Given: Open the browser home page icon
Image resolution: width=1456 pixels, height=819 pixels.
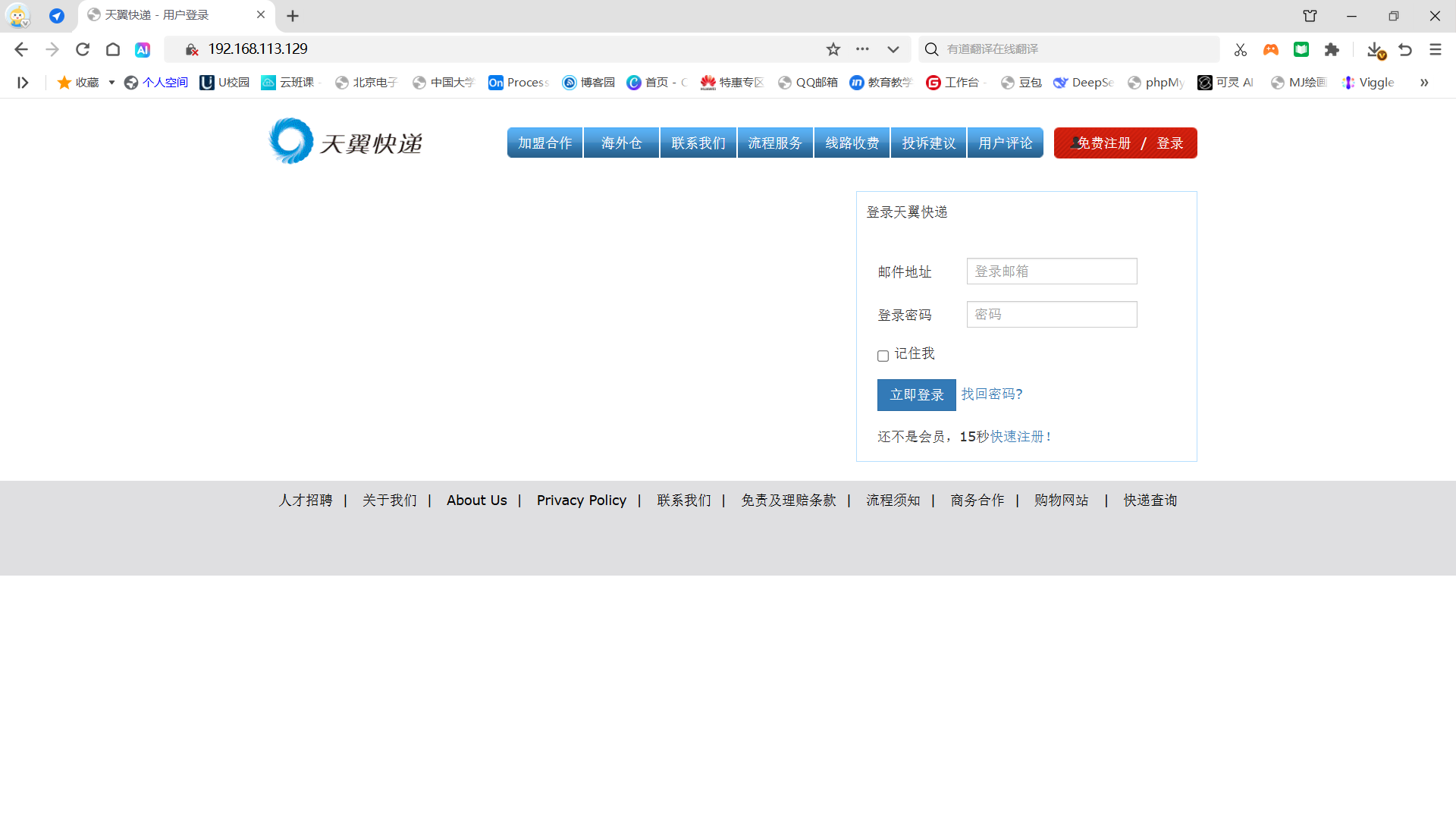Looking at the screenshot, I should point(113,49).
